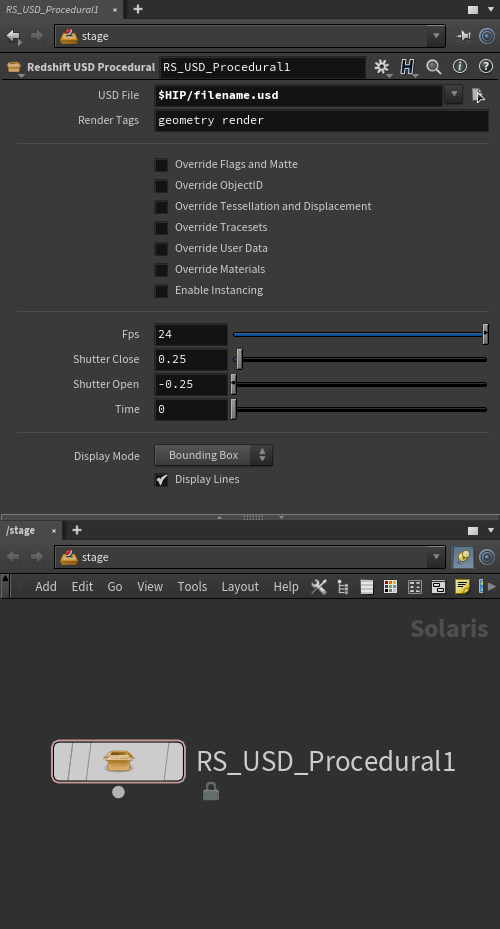Click the network box layout icon
Viewport: 500px width, 929px height.
pos(438,587)
